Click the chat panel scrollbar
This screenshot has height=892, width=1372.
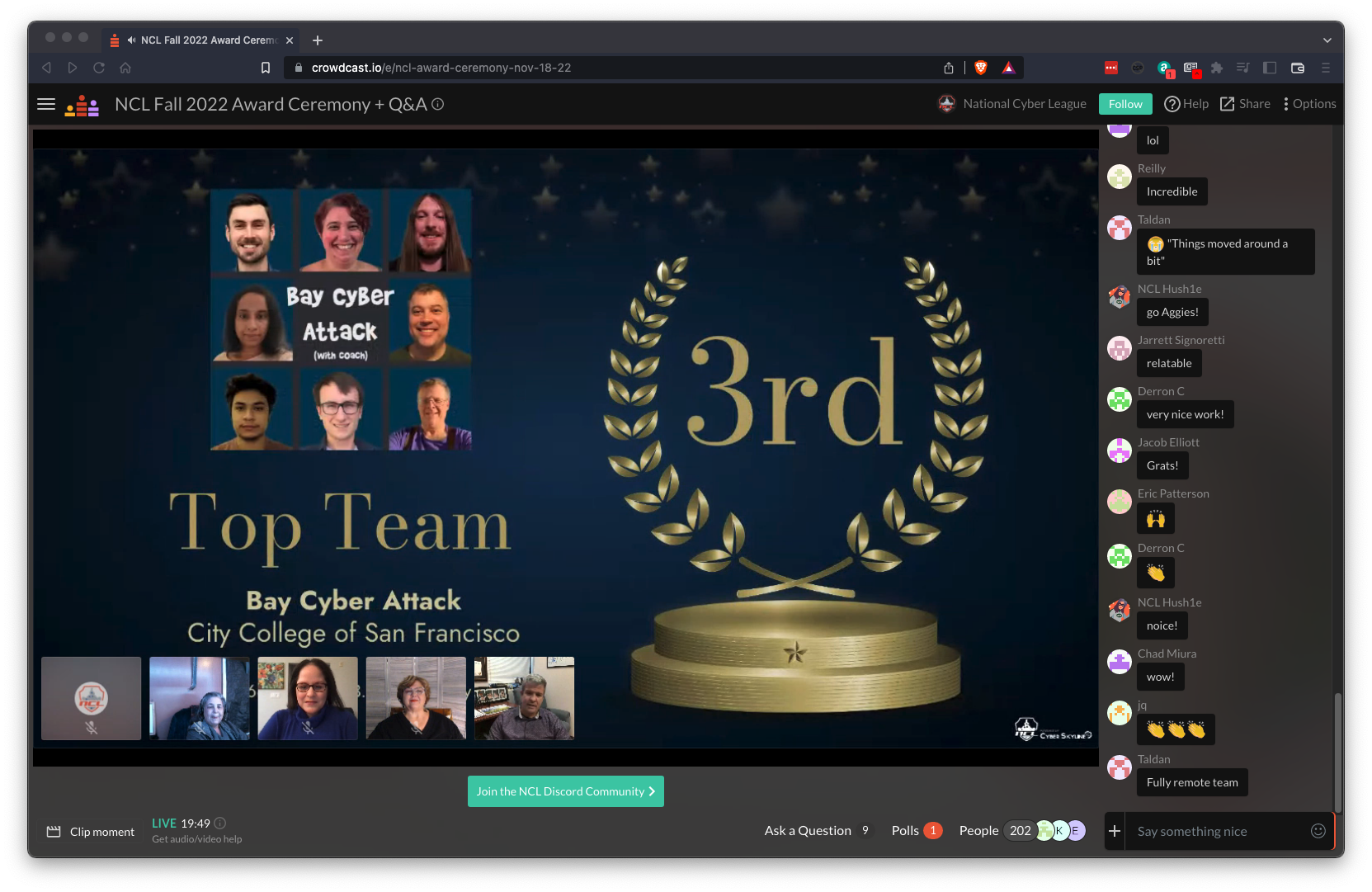click(1337, 752)
